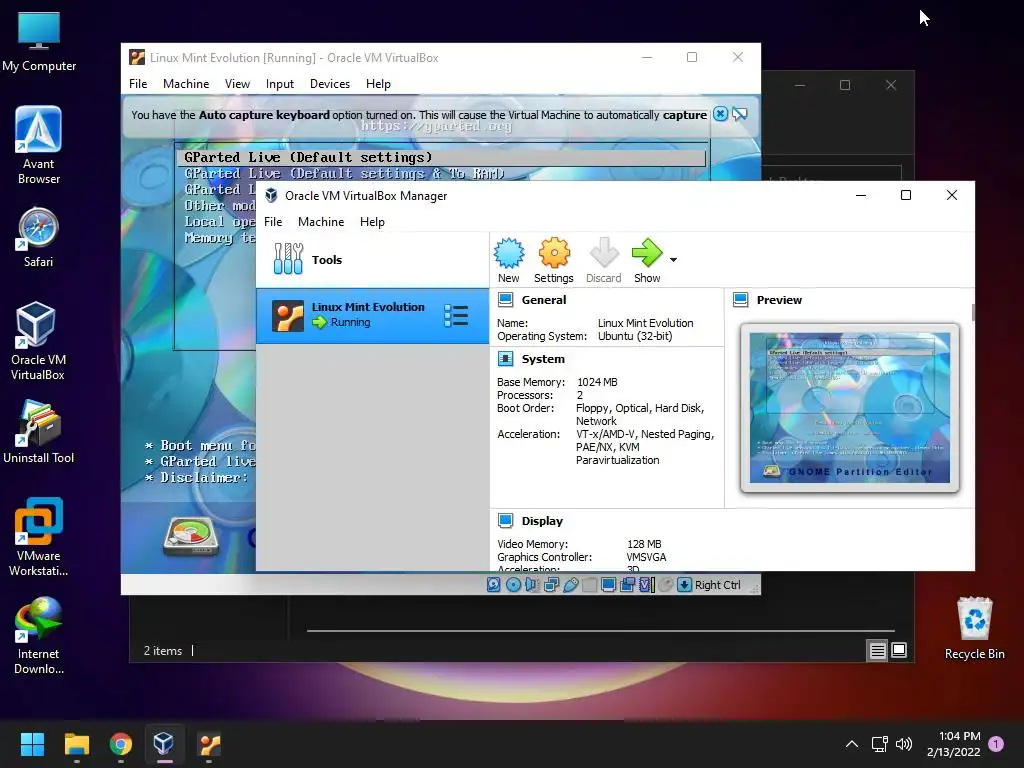1024x768 pixels.
Task: Click the volume speaker tray icon
Action: tap(904, 744)
